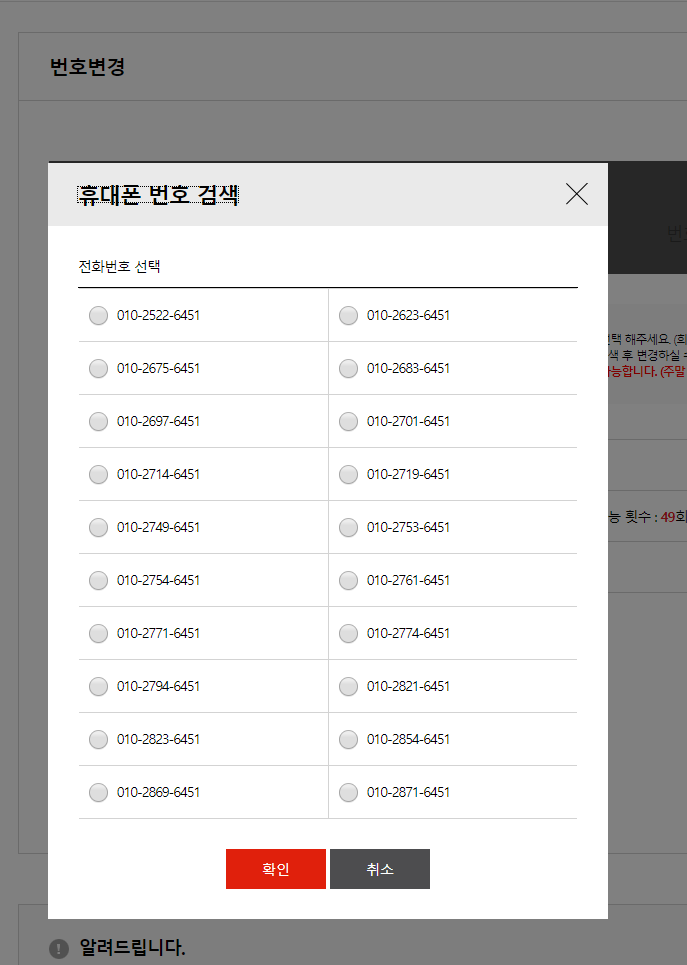Select the 010-2714-6451 option
This screenshot has width=687, height=965.
point(99,475)
